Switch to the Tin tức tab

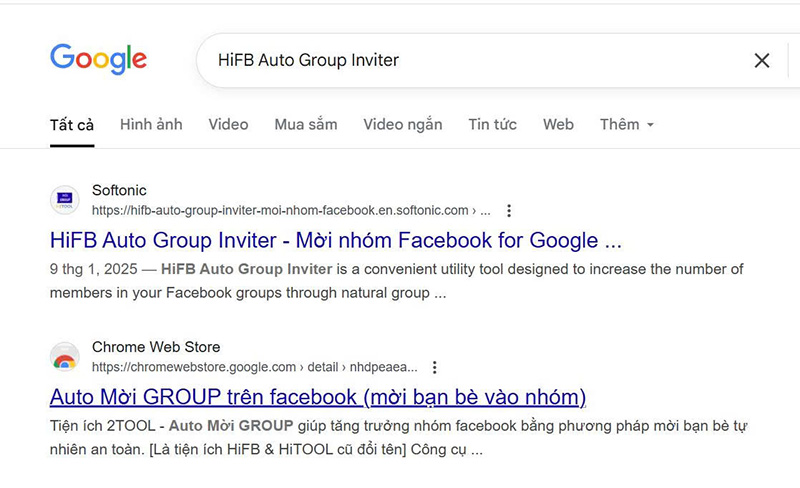(492, 125)
